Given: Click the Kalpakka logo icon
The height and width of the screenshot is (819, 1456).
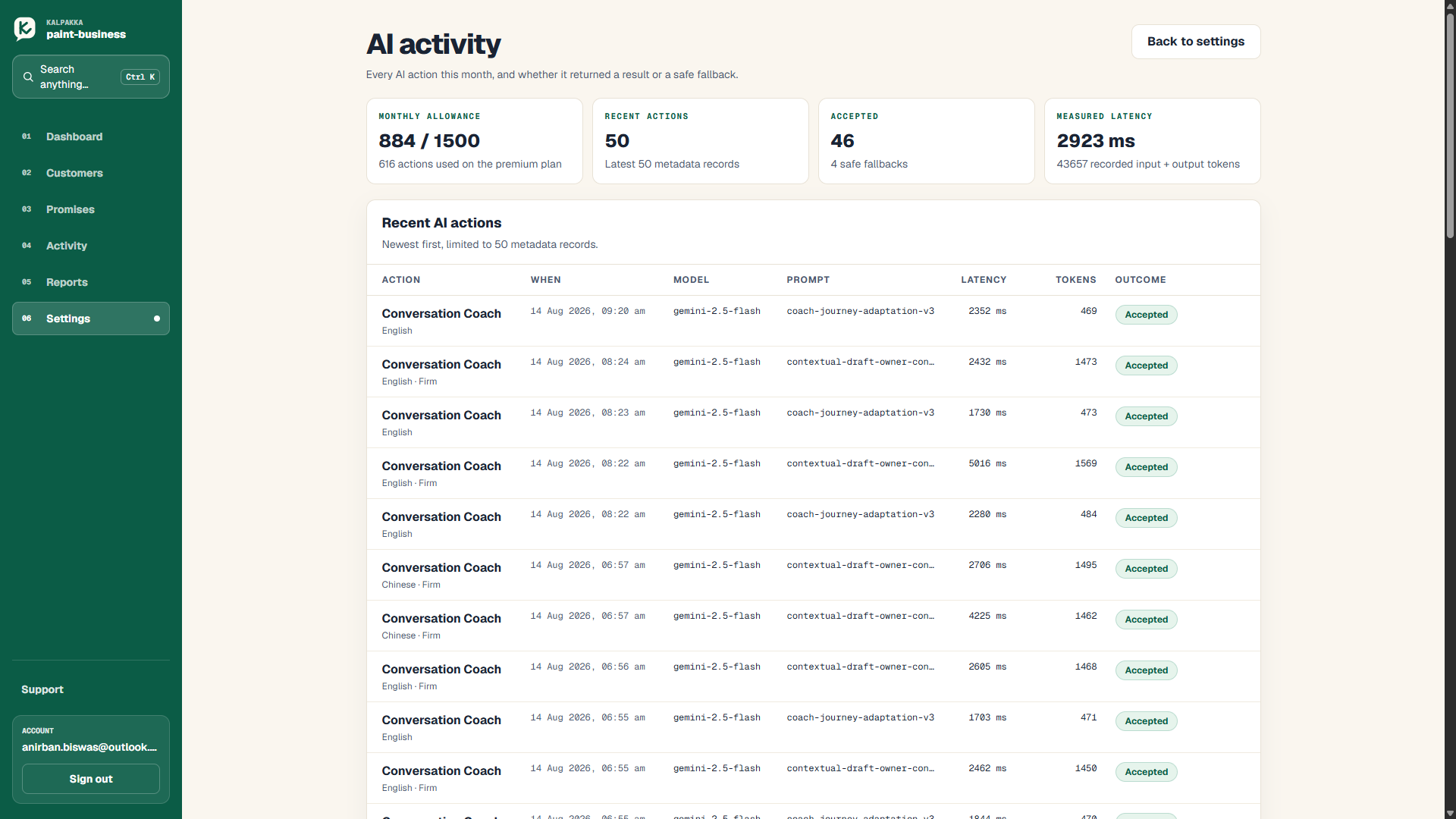Looking at the screenshot, I should point(25,29).
